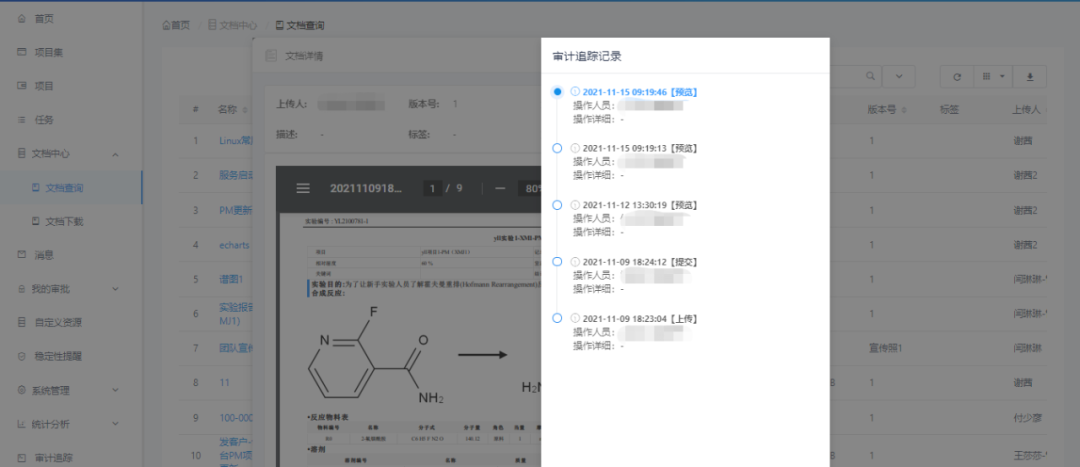Click the 文档详情 header document icon

click(271, 56)
